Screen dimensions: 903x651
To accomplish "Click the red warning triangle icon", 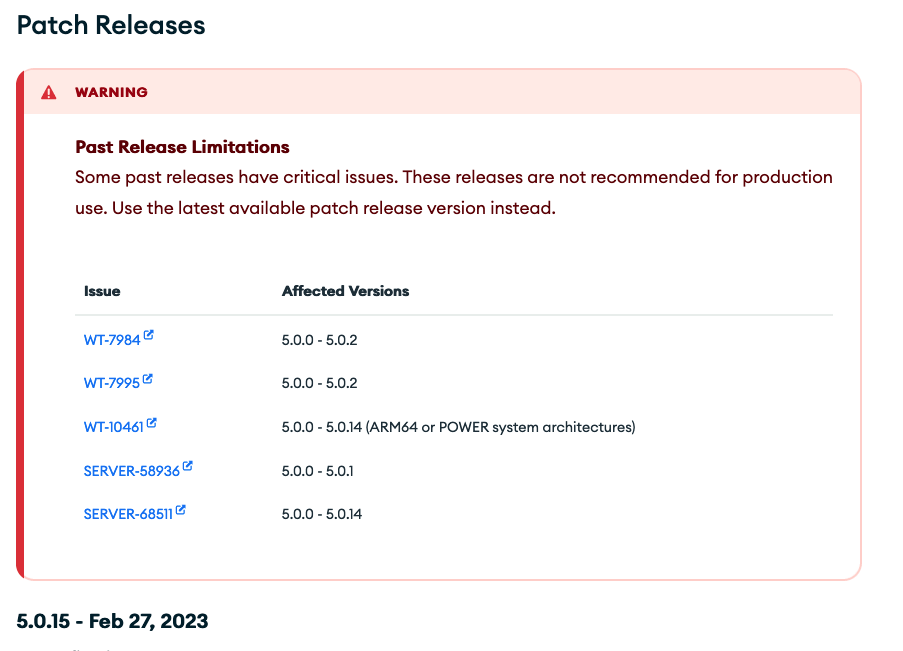I will point(48,91).
